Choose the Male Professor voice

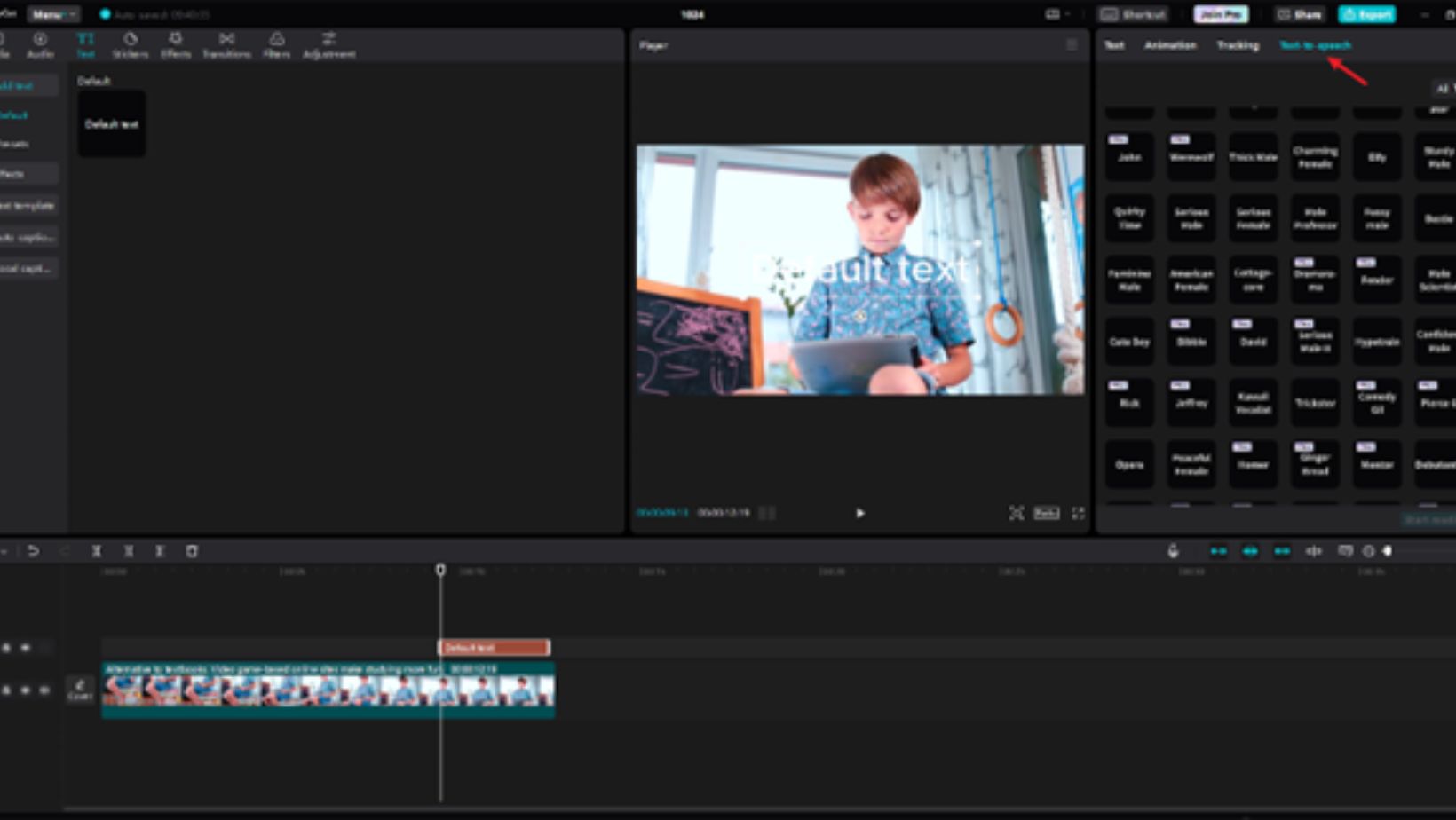(1315, 218)
